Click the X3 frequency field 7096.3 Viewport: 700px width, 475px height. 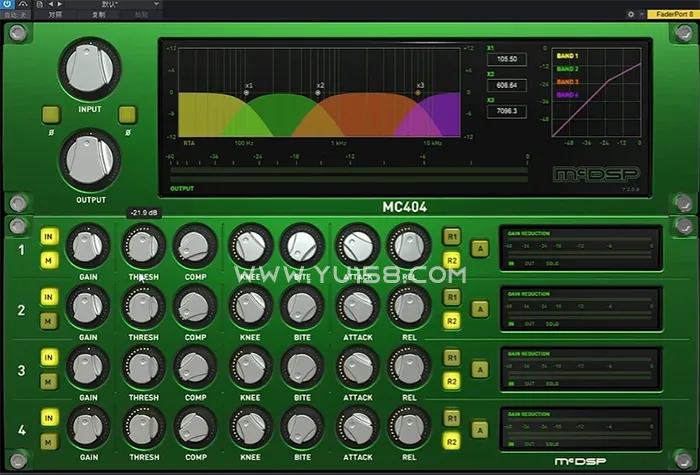click(x=507, y=111)
